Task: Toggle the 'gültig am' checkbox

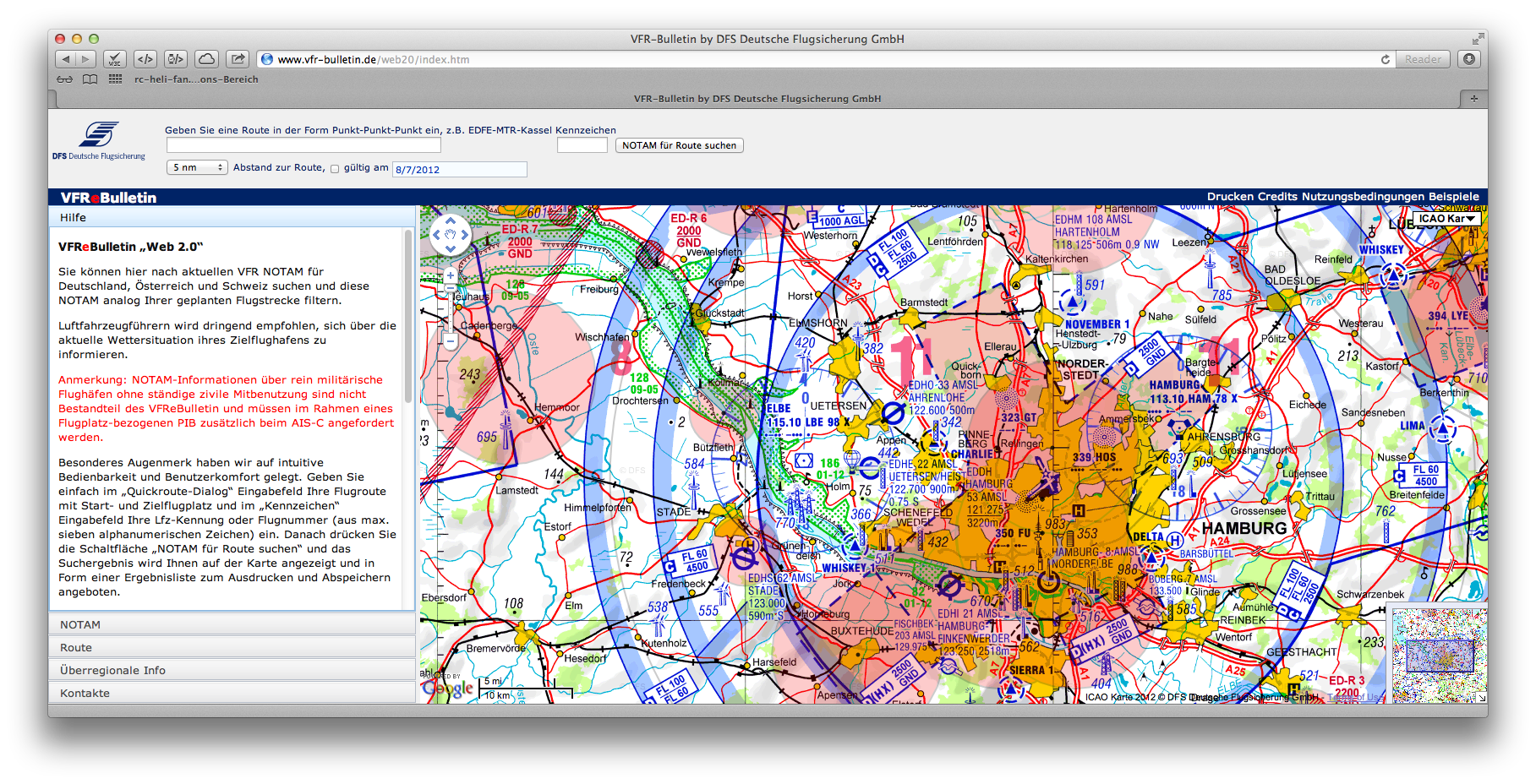Action: pos(335,168)
